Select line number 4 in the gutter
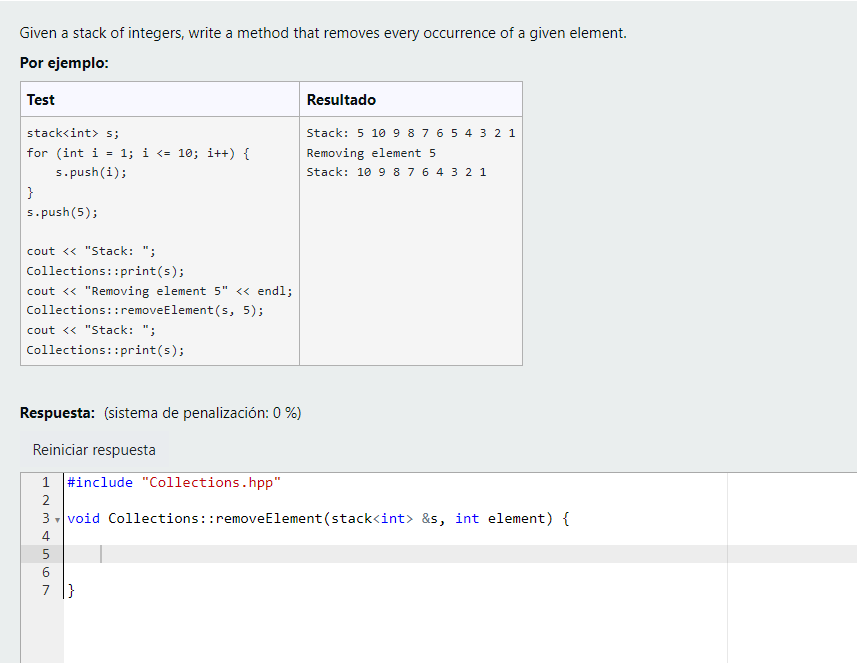This screenshot has width=857, height=663. 46,536
